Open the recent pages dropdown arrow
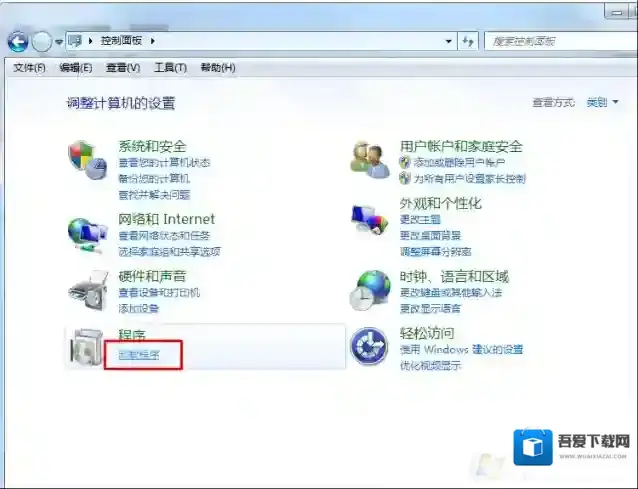The image size is (638, 489). 59,42
